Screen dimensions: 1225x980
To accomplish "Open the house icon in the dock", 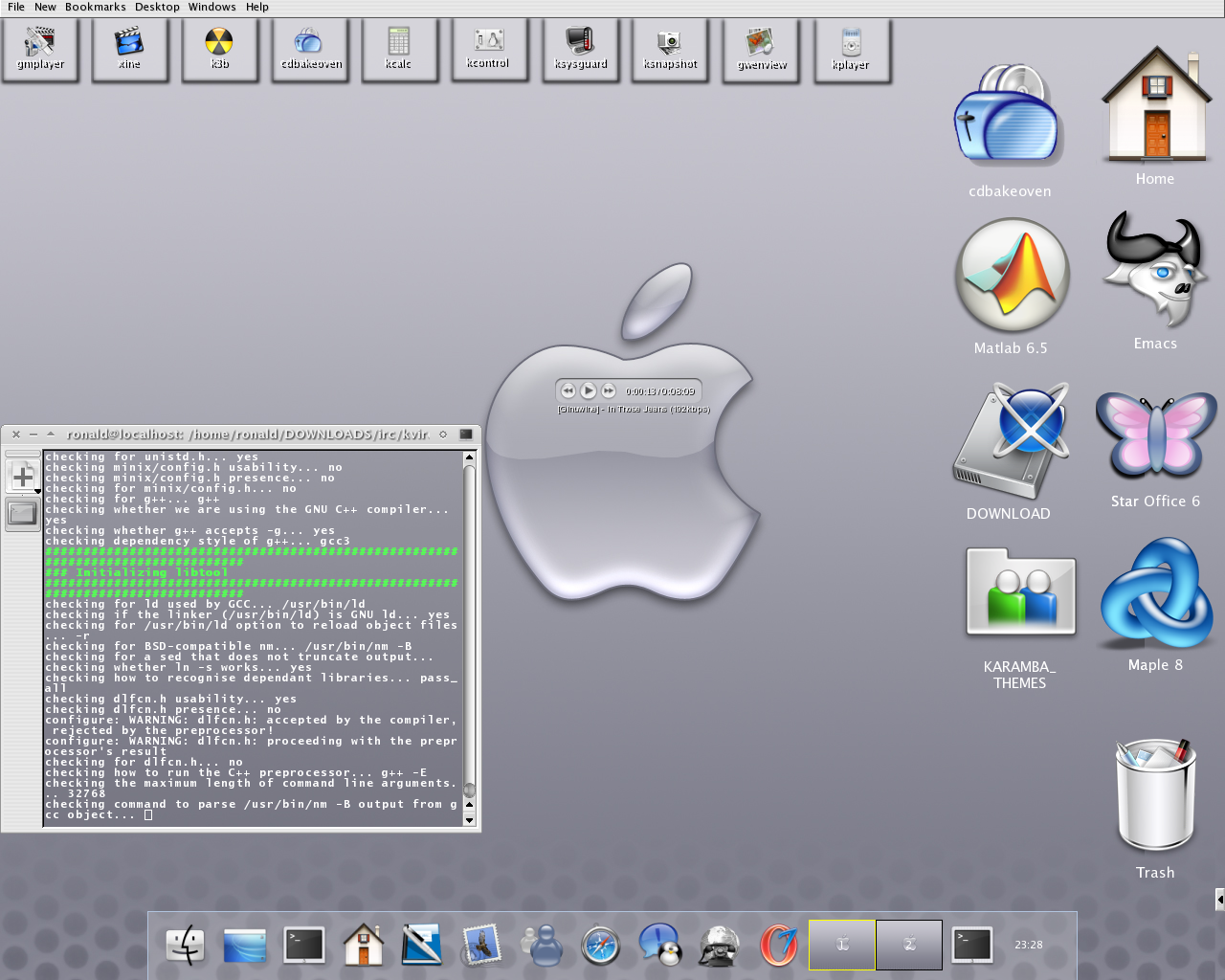I will tap(364, 946).
